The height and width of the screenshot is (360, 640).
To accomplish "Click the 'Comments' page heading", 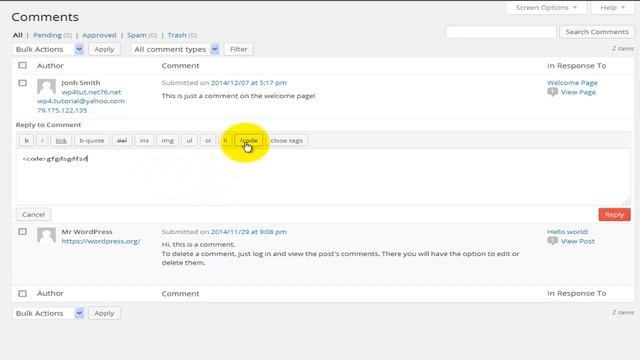I will (45, 17).
